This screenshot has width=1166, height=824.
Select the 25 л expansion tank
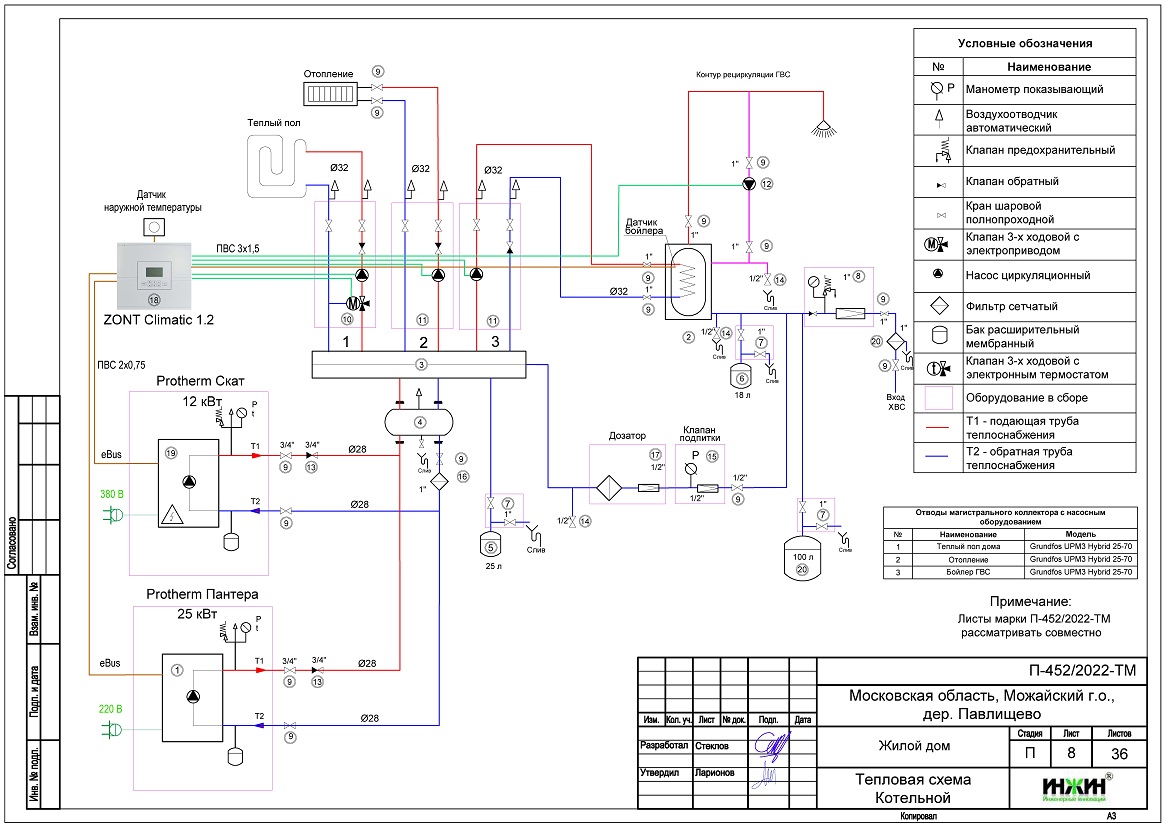[x=490, y=545]
